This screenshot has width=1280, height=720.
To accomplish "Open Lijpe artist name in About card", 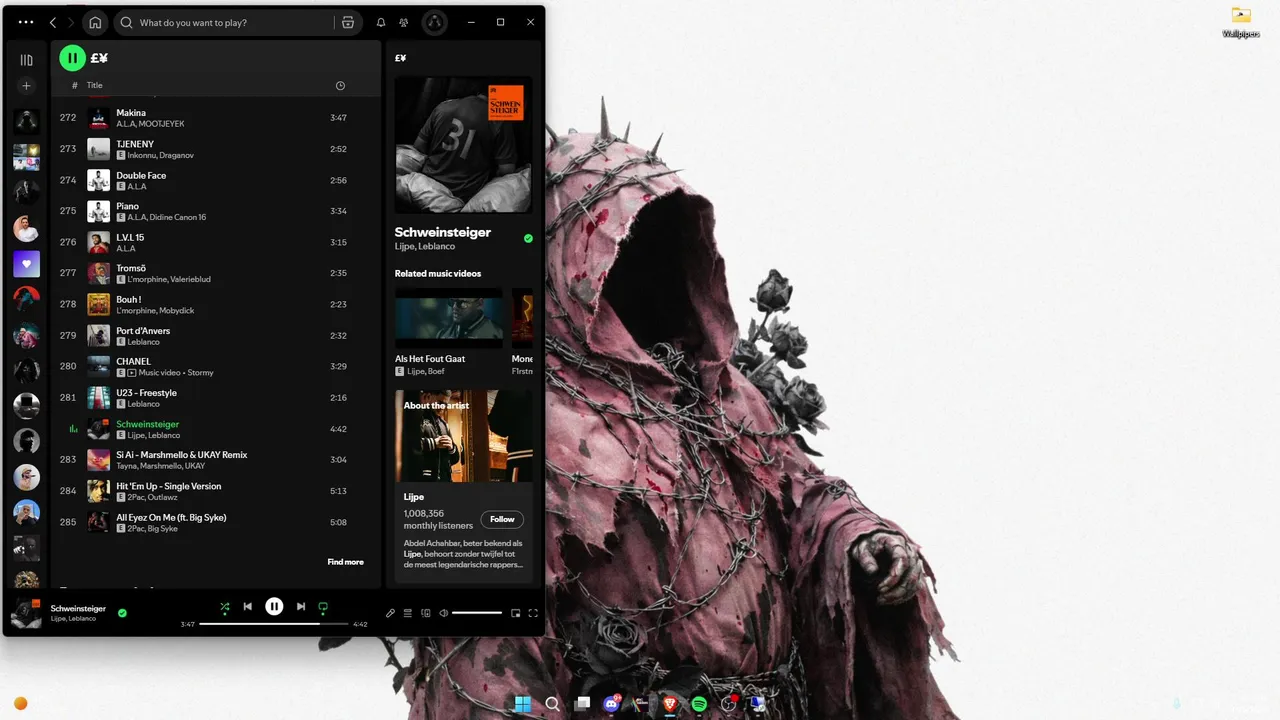I will [x=414, y=497].
